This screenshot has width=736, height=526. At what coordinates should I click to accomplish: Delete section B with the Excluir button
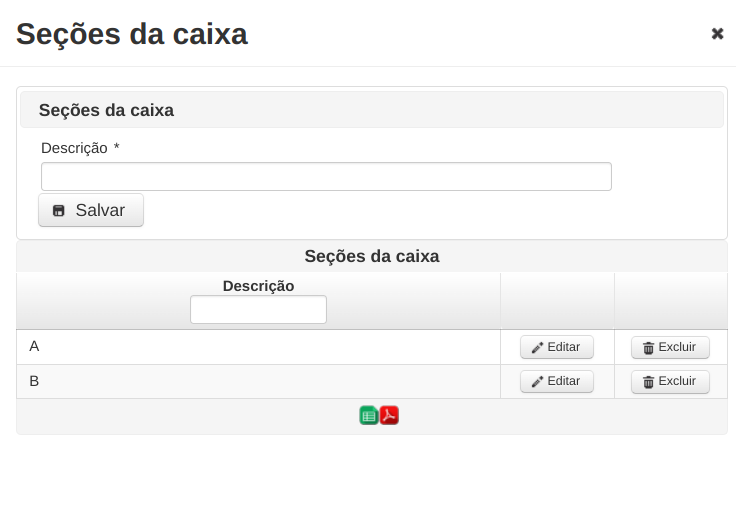670,381
